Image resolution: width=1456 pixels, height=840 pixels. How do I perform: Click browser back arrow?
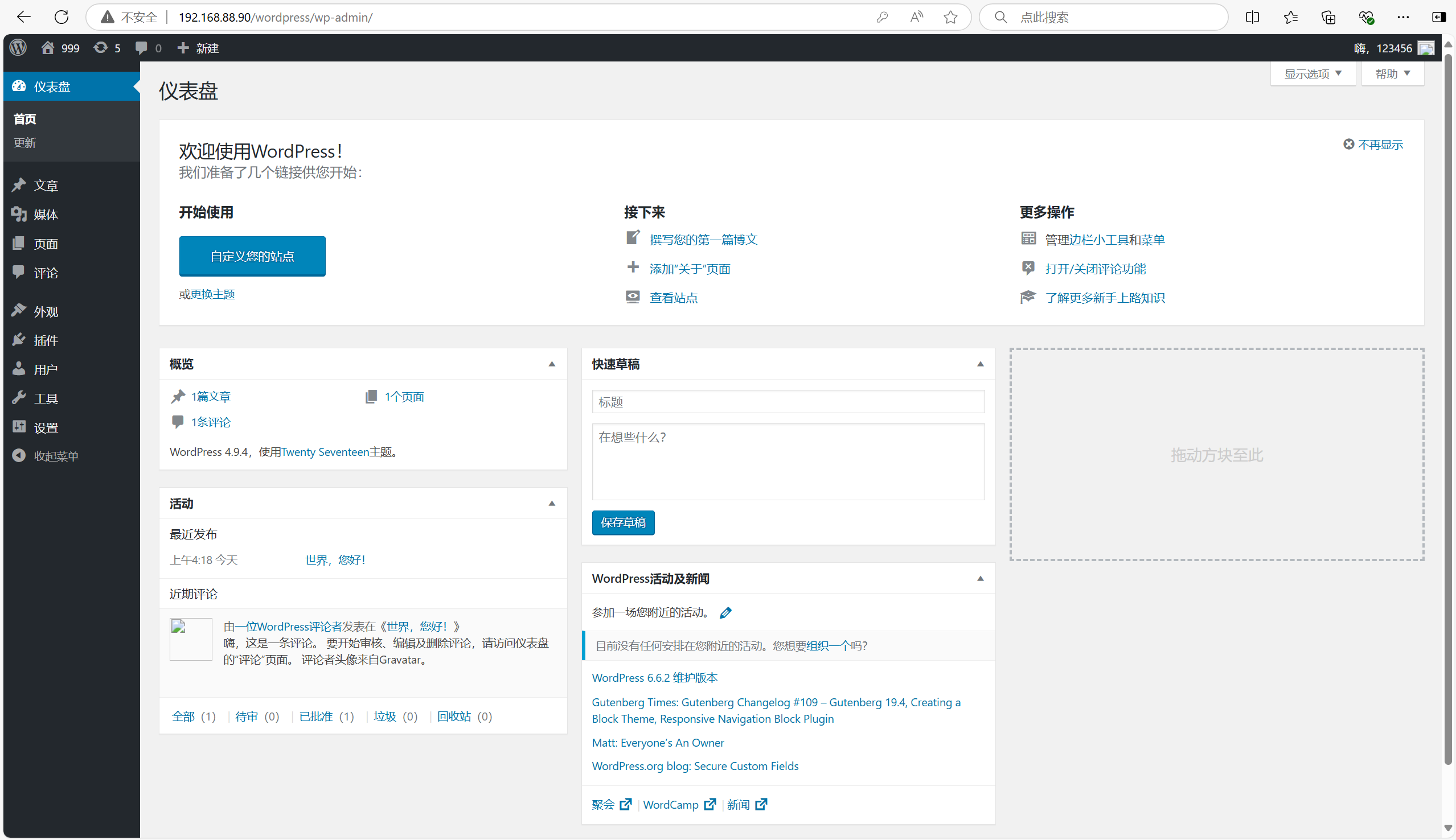[x=24, y=17]
